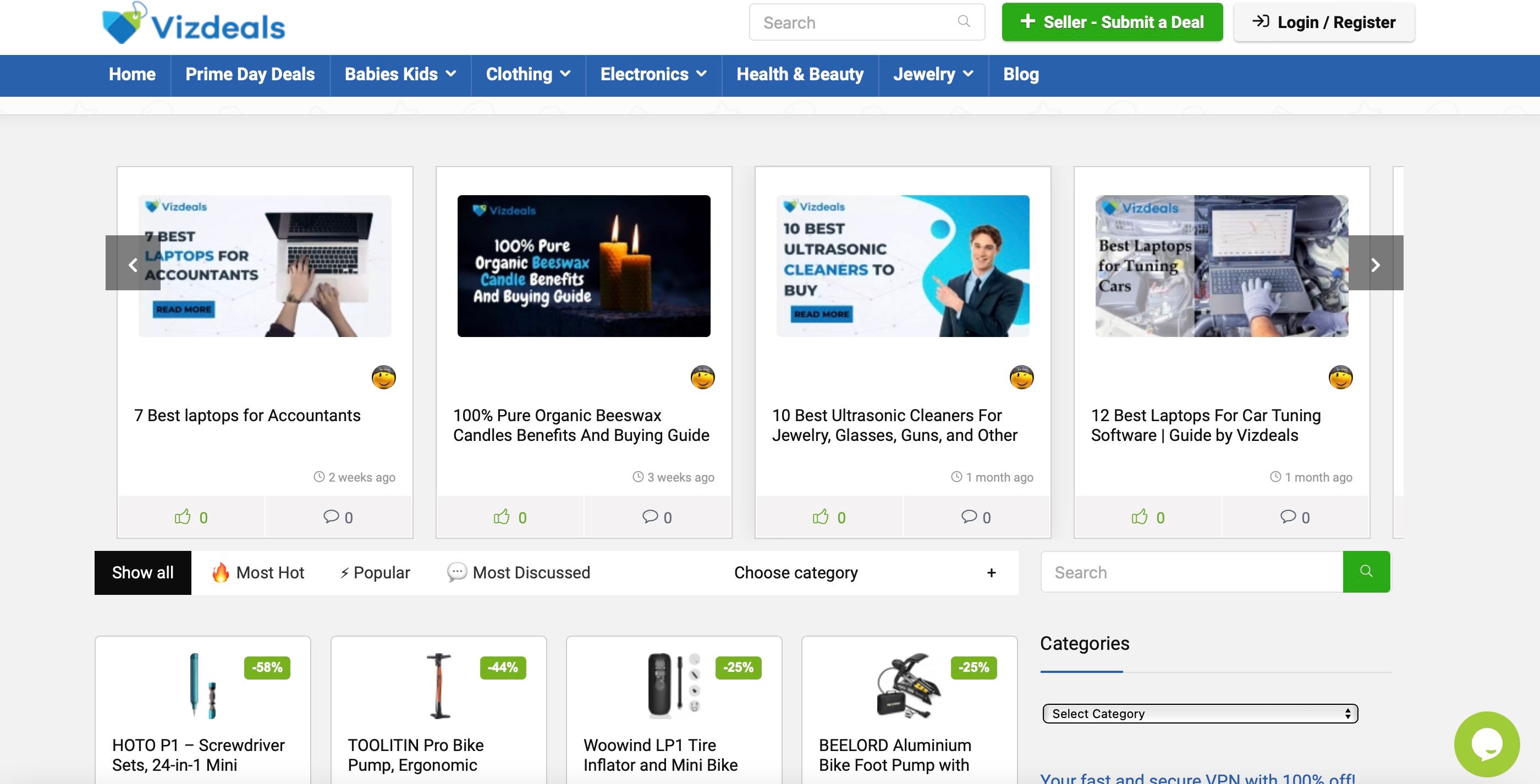Viewport: 1540px width, 784px height.
Task: Click the carousel left arrow
Action: tap(133, 264)
